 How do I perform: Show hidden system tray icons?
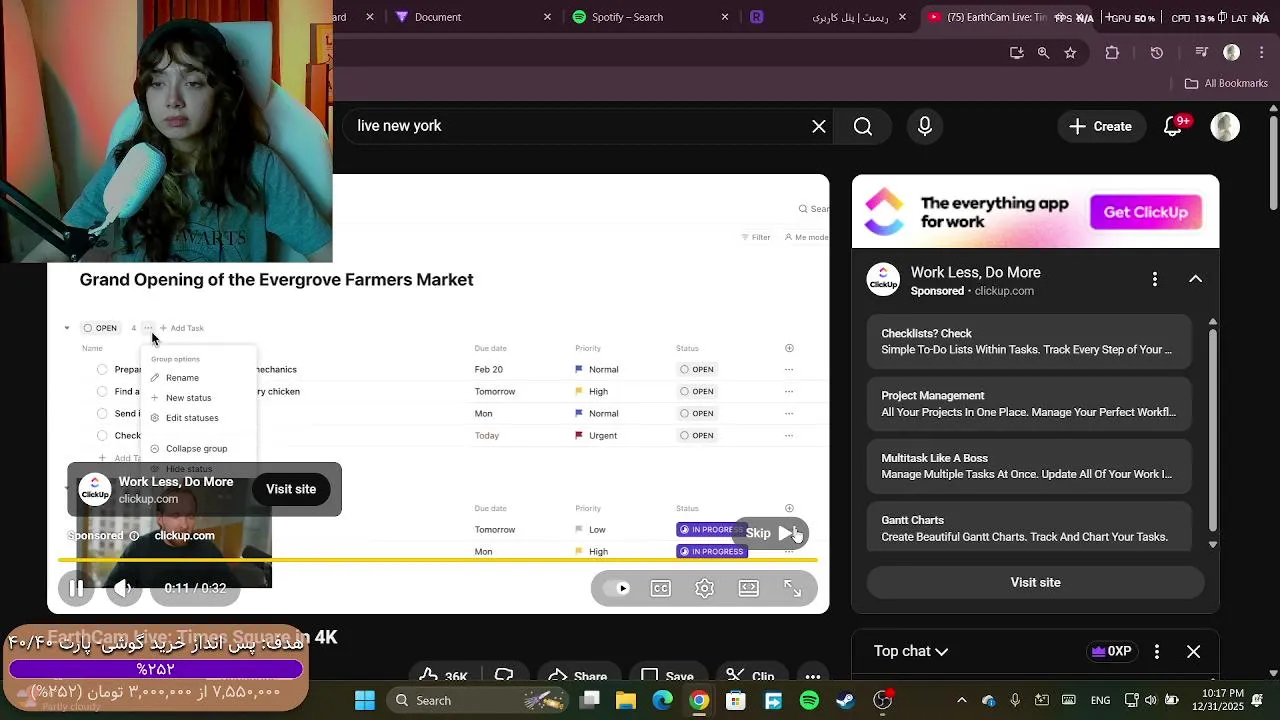coord(962,700)
